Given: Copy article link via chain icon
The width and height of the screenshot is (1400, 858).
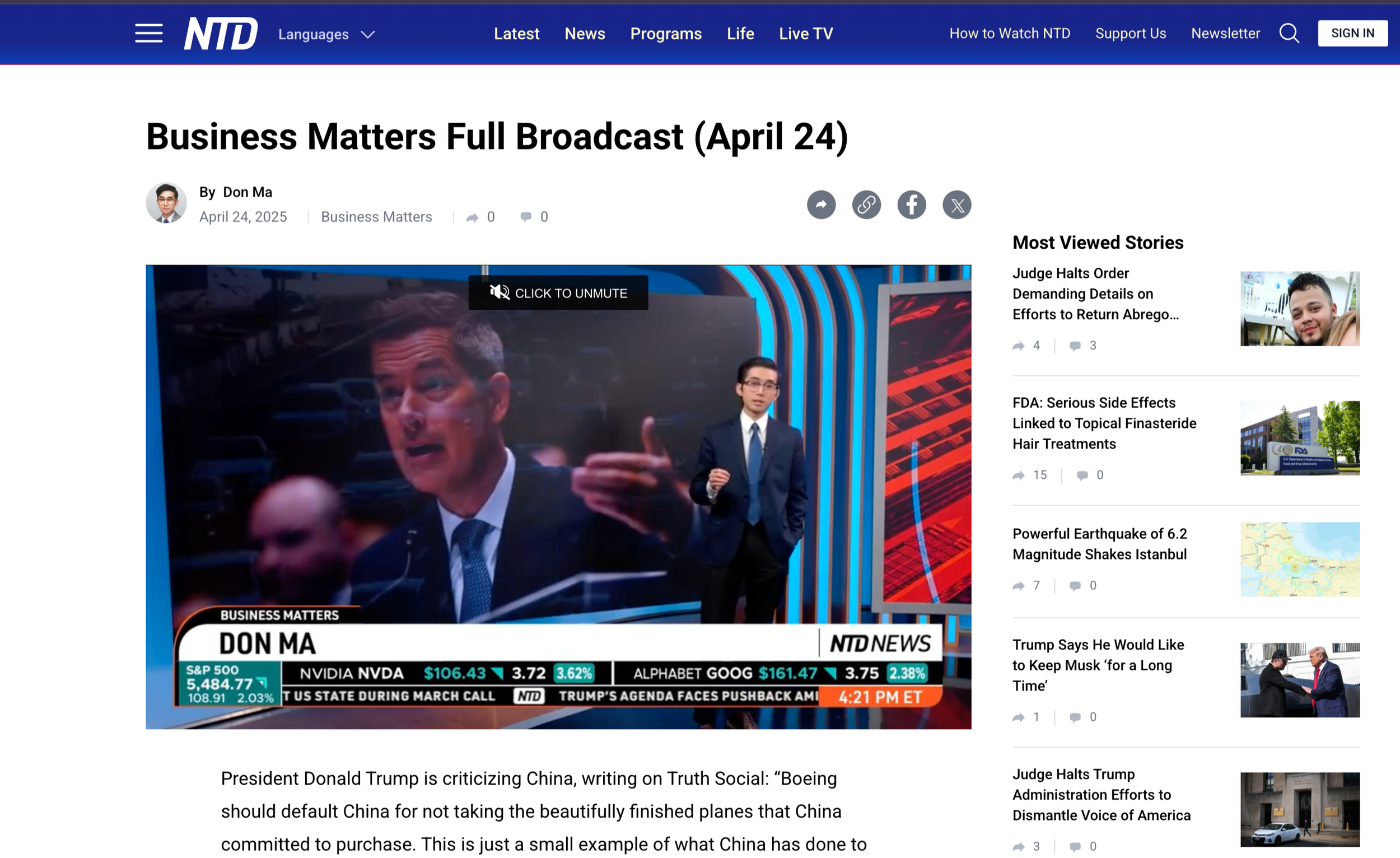Looking at the screenshot, I should [x=866, y=204].
